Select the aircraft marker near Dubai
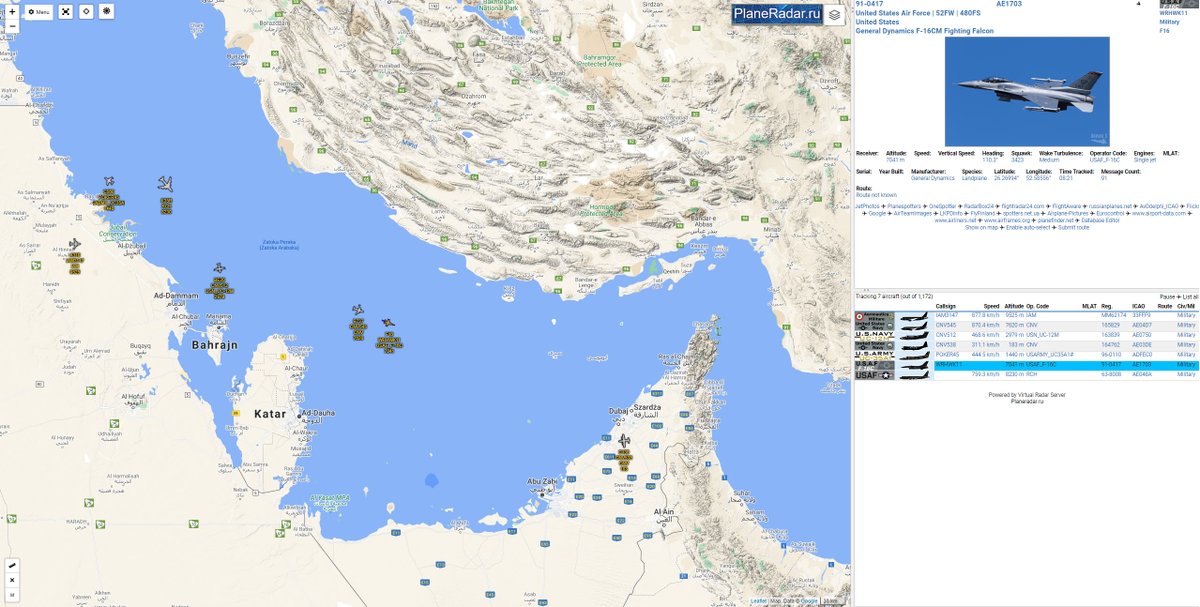 [624, 441]
